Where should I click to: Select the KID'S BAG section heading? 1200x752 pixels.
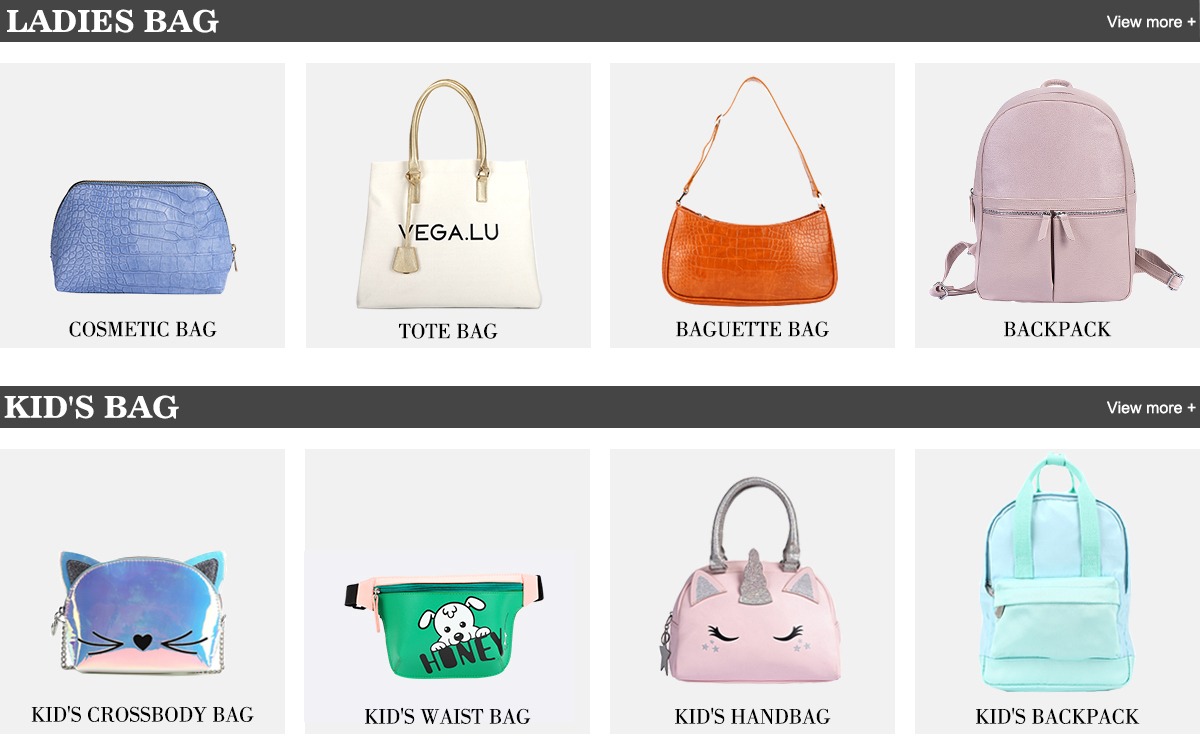point(92,408)
